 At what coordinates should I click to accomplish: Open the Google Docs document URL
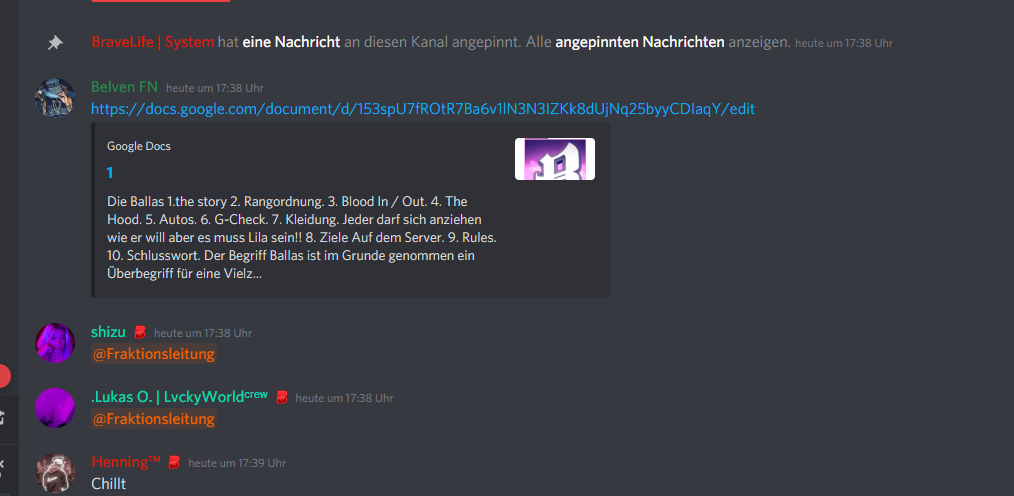click(423, 109)
